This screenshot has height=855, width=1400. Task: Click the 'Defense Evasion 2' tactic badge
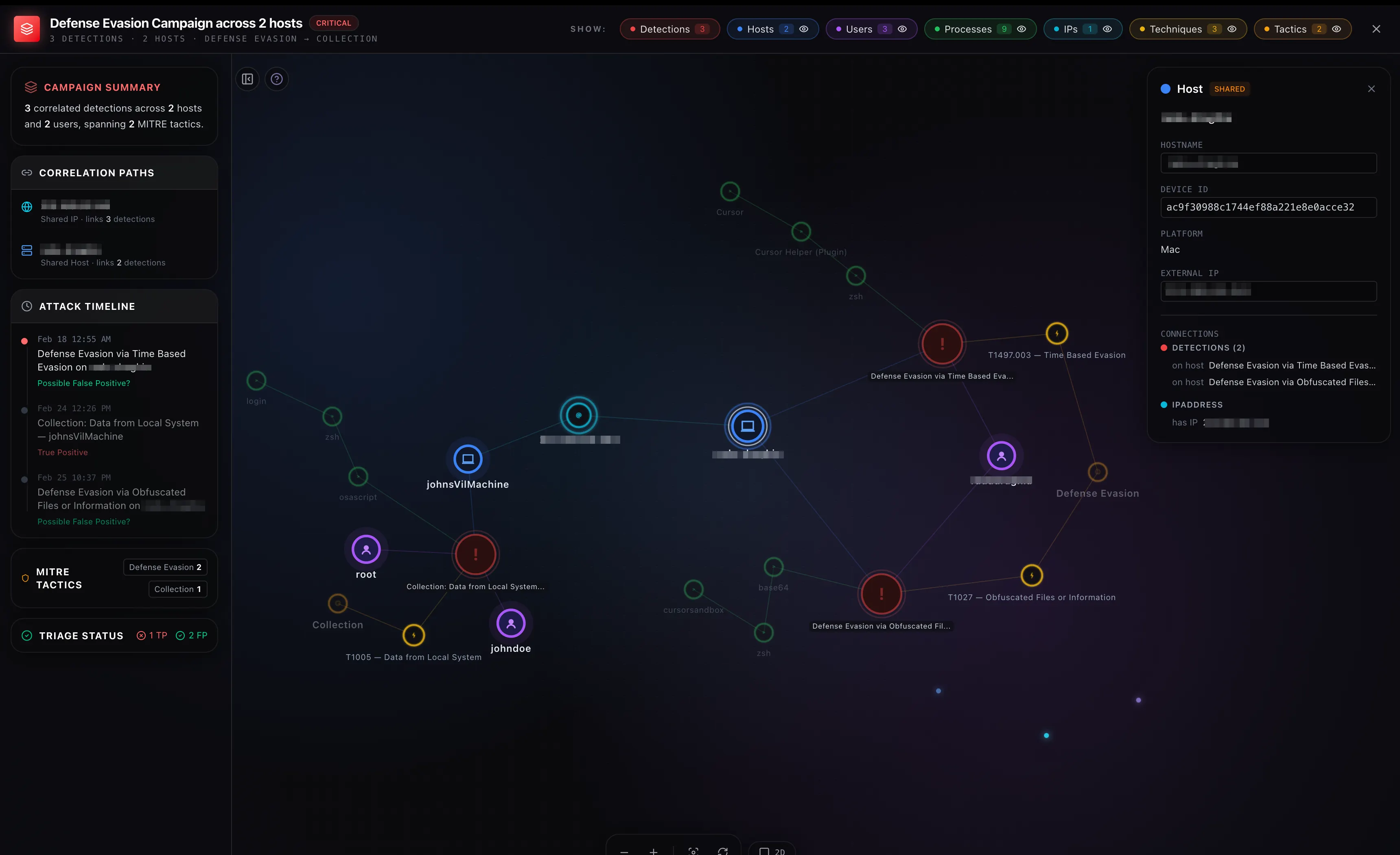click(x=165, y=567)
